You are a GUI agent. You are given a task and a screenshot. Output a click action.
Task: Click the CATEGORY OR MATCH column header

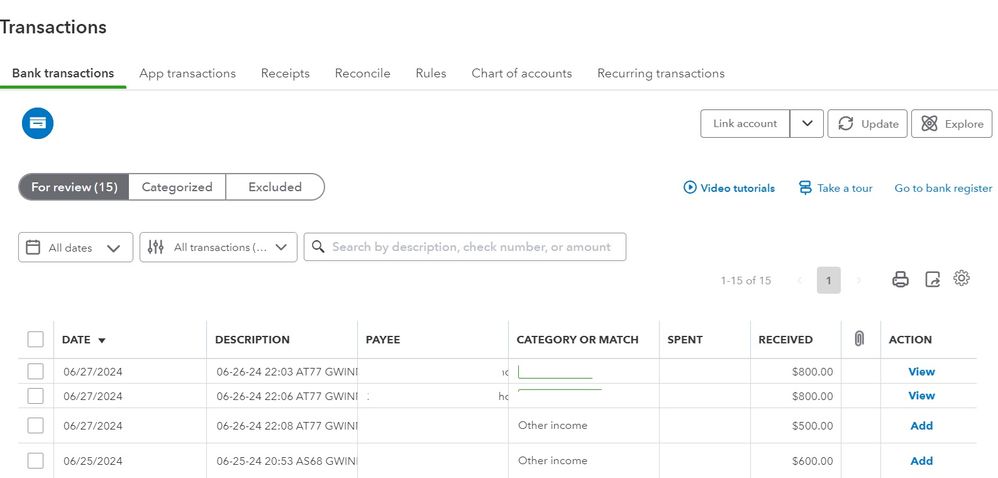(577, 340)
